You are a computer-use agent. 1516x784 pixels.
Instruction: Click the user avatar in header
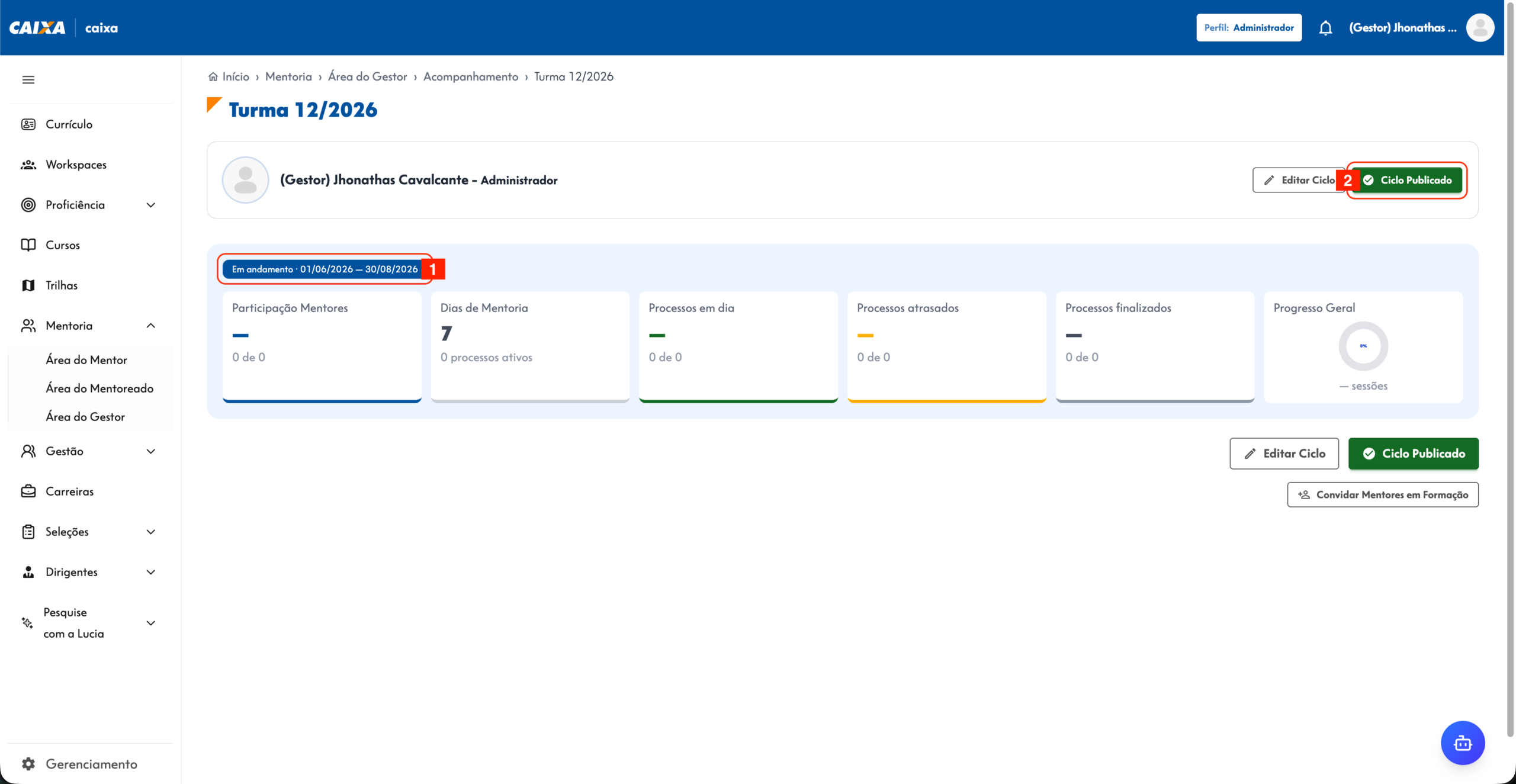(x=1480, y=28)
